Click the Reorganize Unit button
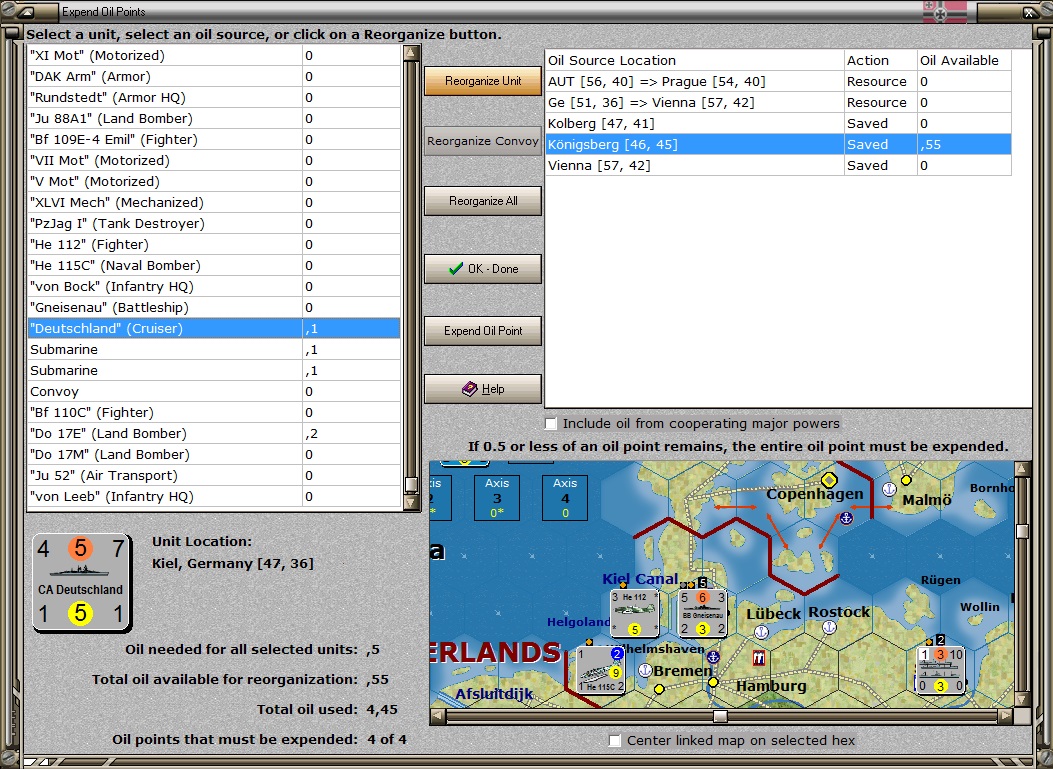 [x=483, y=81]
